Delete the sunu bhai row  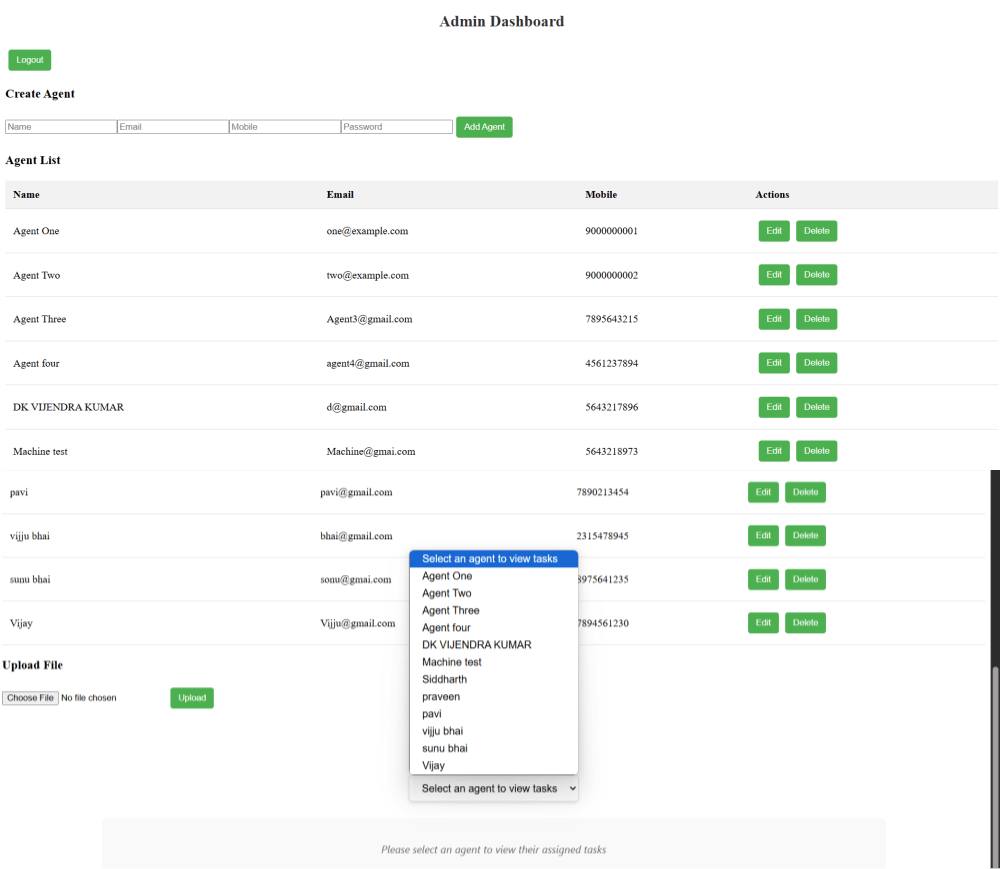pos(805,580)
